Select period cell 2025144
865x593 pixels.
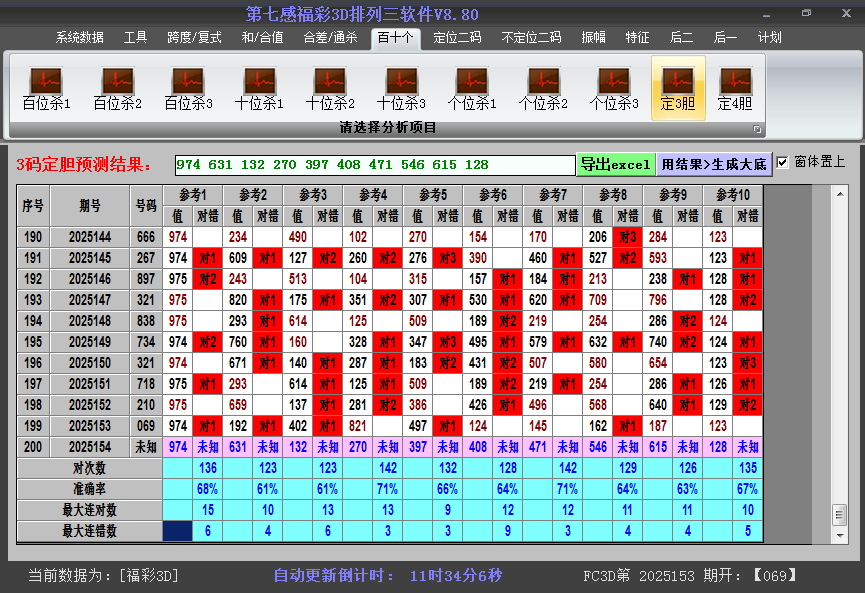[x=90, y=237]
